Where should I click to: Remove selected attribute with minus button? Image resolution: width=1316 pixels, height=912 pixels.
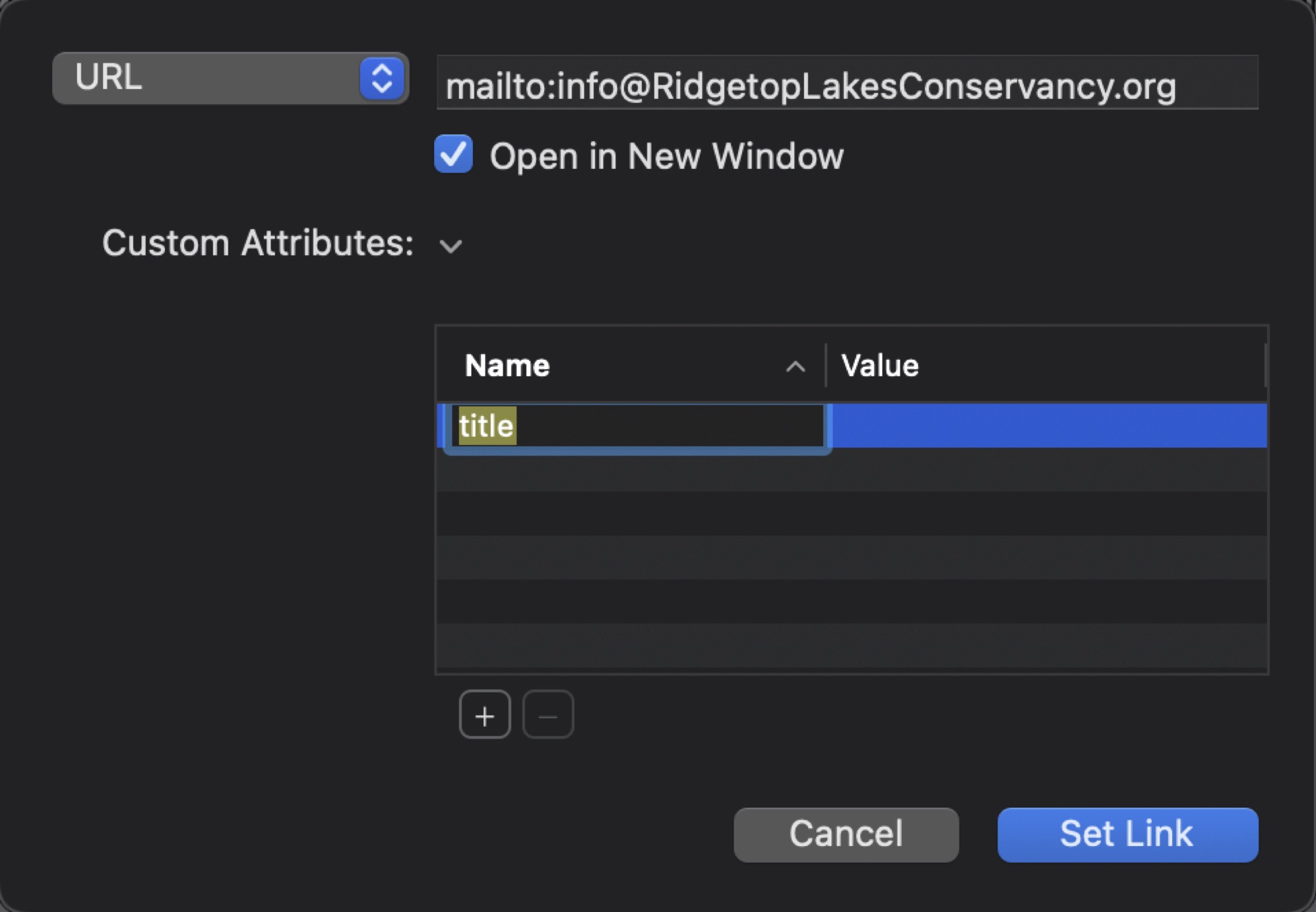(x=548, y=715)
